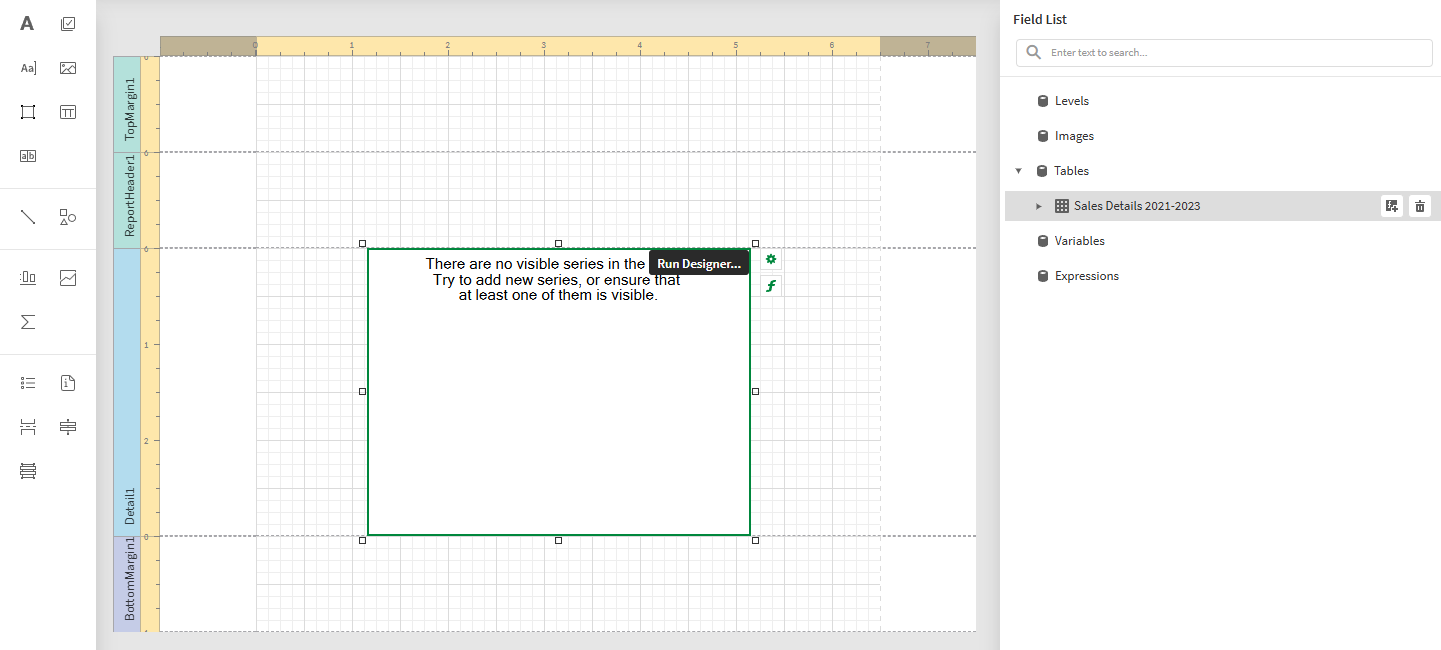Select the Line drawing tool
Screen dimensions: 1441x650
[x=28, y=218]
